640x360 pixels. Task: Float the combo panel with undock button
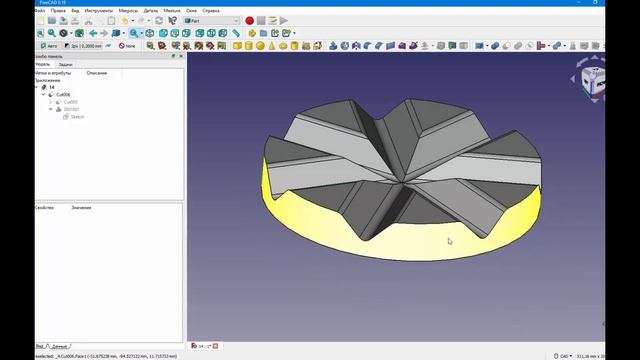(x=173, y=56)
